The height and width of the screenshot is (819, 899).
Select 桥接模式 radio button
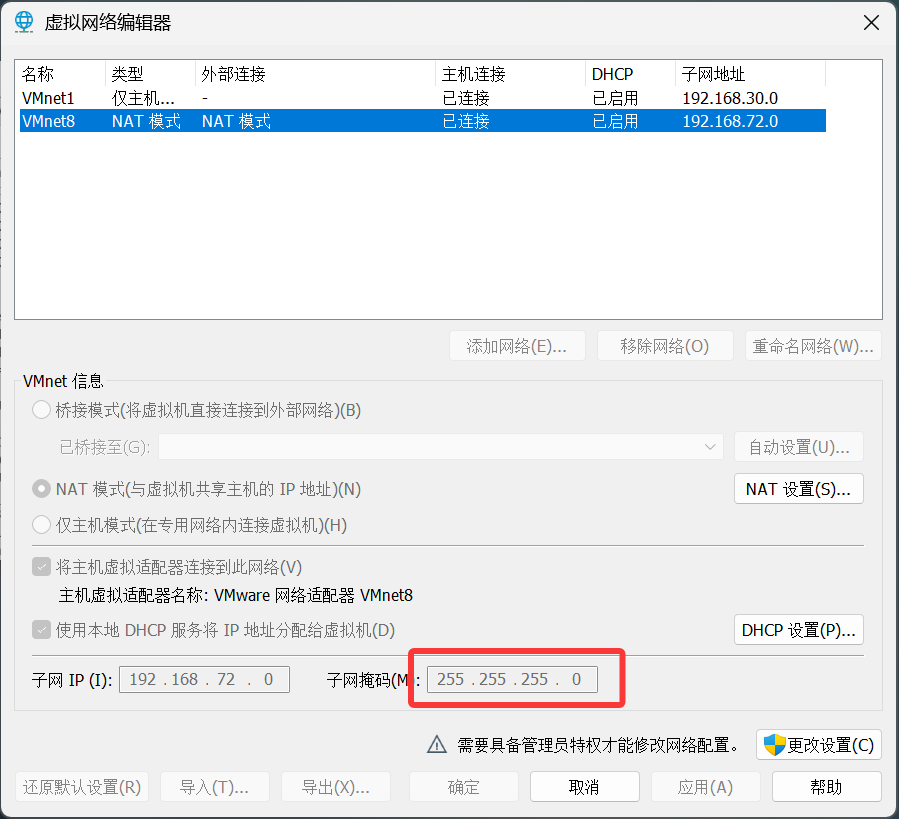pyautogui.click(x=41, y=410)
